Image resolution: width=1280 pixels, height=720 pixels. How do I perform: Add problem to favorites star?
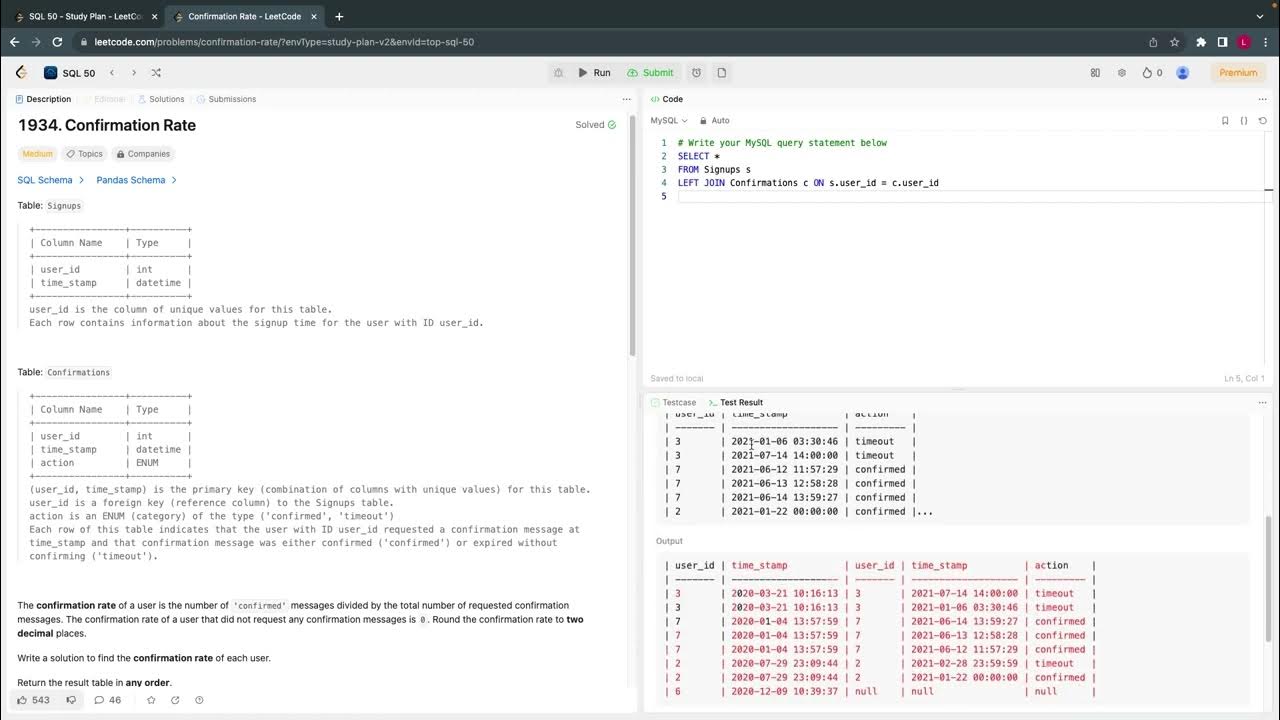151,700
